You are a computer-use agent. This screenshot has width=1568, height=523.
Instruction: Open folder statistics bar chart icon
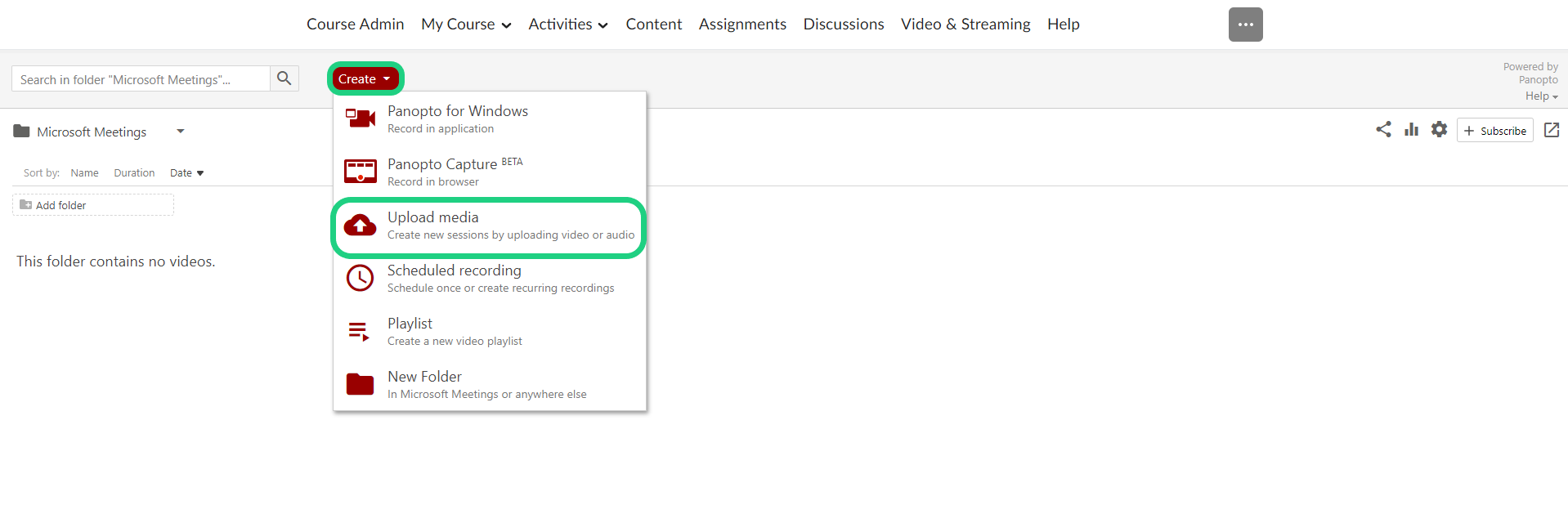(1411, 129)
